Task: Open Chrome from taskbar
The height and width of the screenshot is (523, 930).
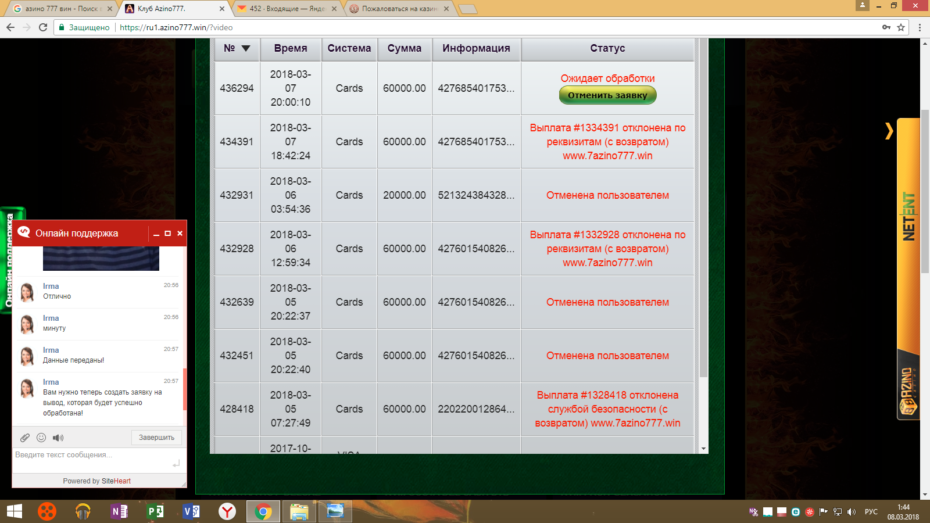Action: (x=263, y=511)
